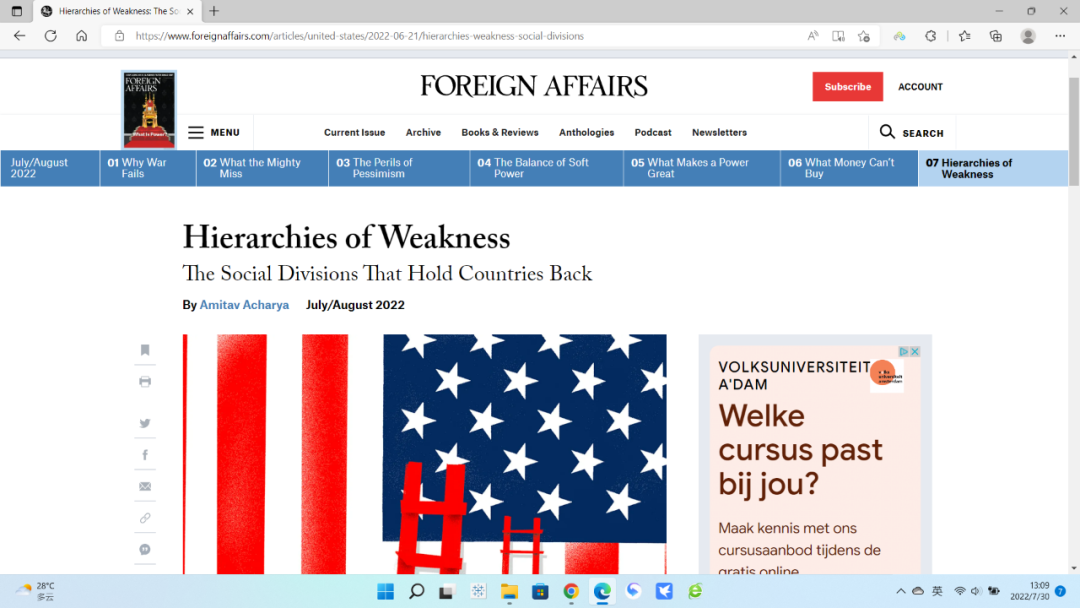Image resolution: width=1080 pixels, height=608 pixels.
Task: Open author Amitav Acharya's page
Action: pos(244,304)
